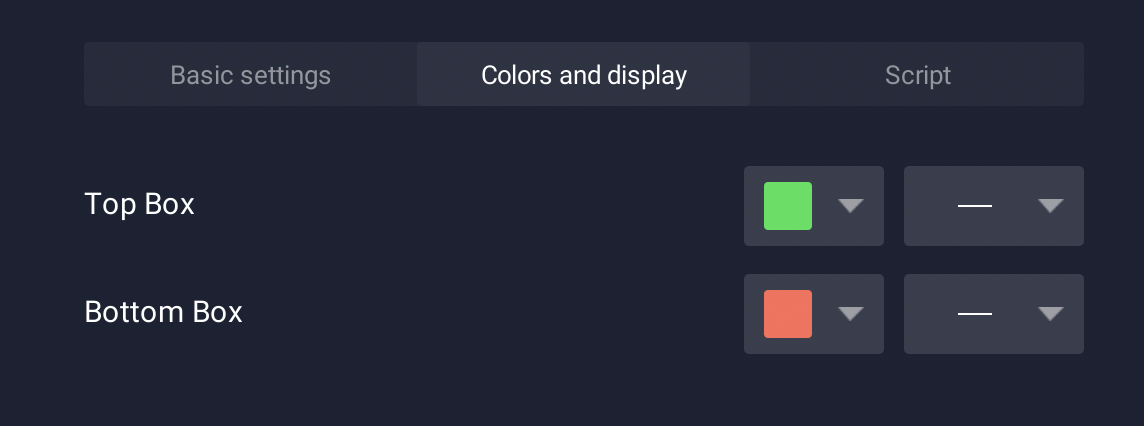
Task: Expand the Bottom Box color dropdown arrow
Action: coord(851,314)
